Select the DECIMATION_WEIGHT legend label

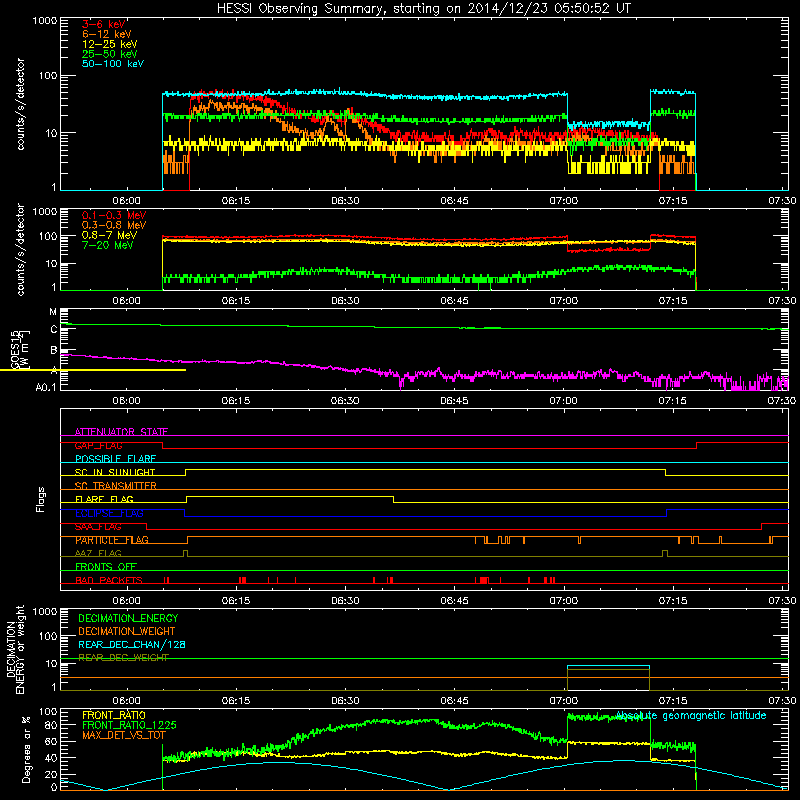tap(127, 631)
